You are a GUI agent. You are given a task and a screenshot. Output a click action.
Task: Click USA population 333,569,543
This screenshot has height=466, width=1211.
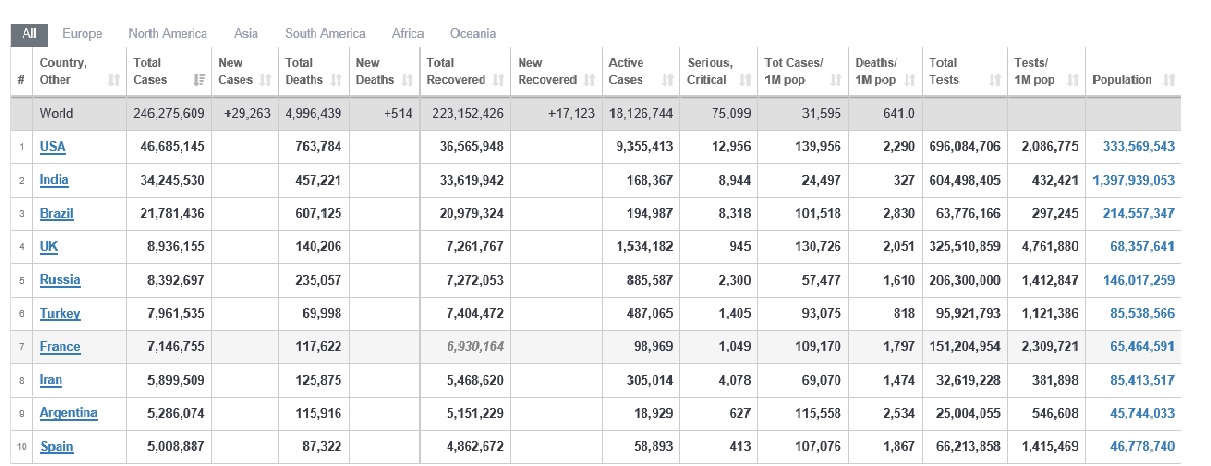coord(1139,147)
